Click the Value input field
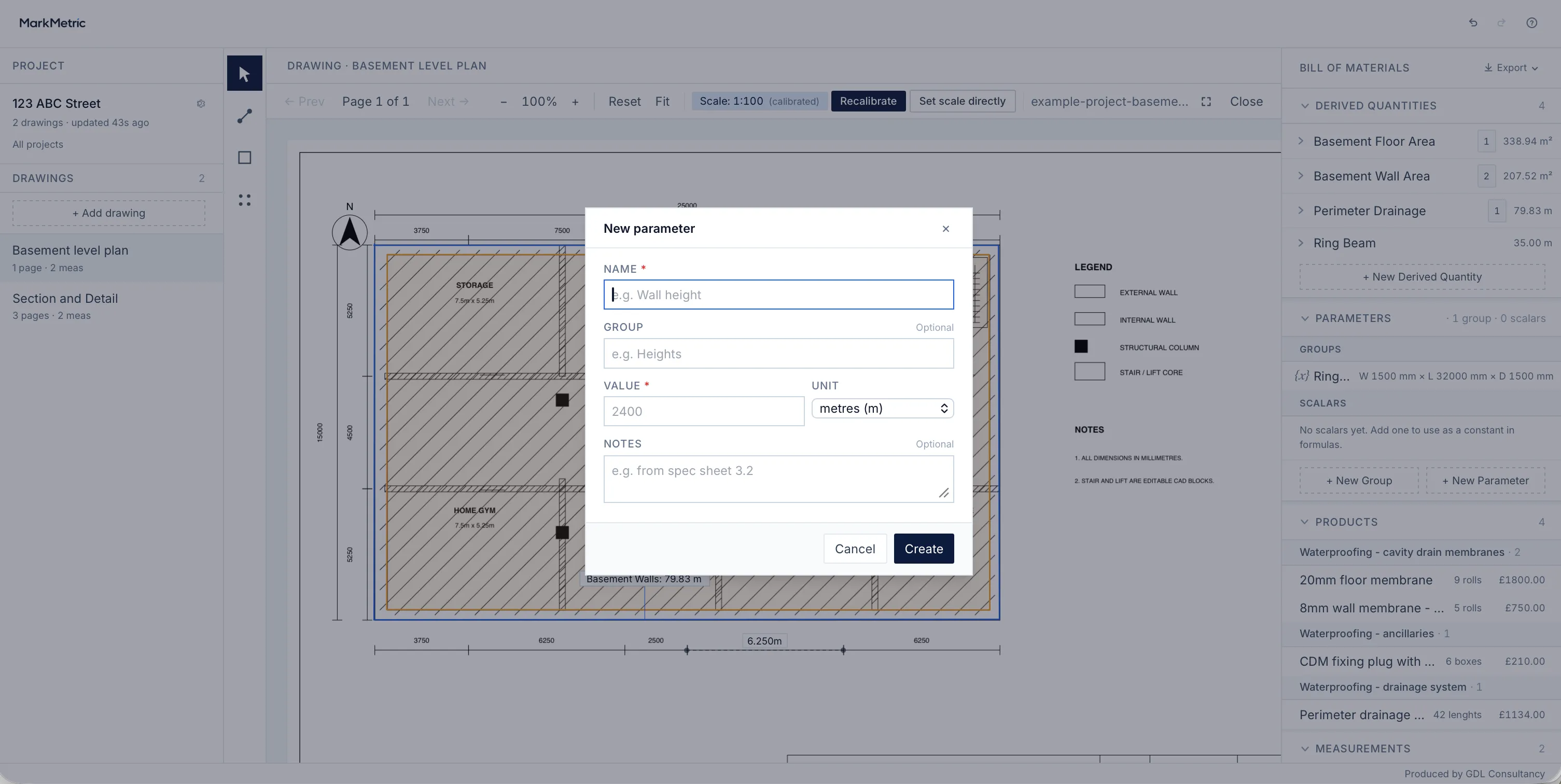This screenshot has height=784, width=1561. [x=704, y=411]
